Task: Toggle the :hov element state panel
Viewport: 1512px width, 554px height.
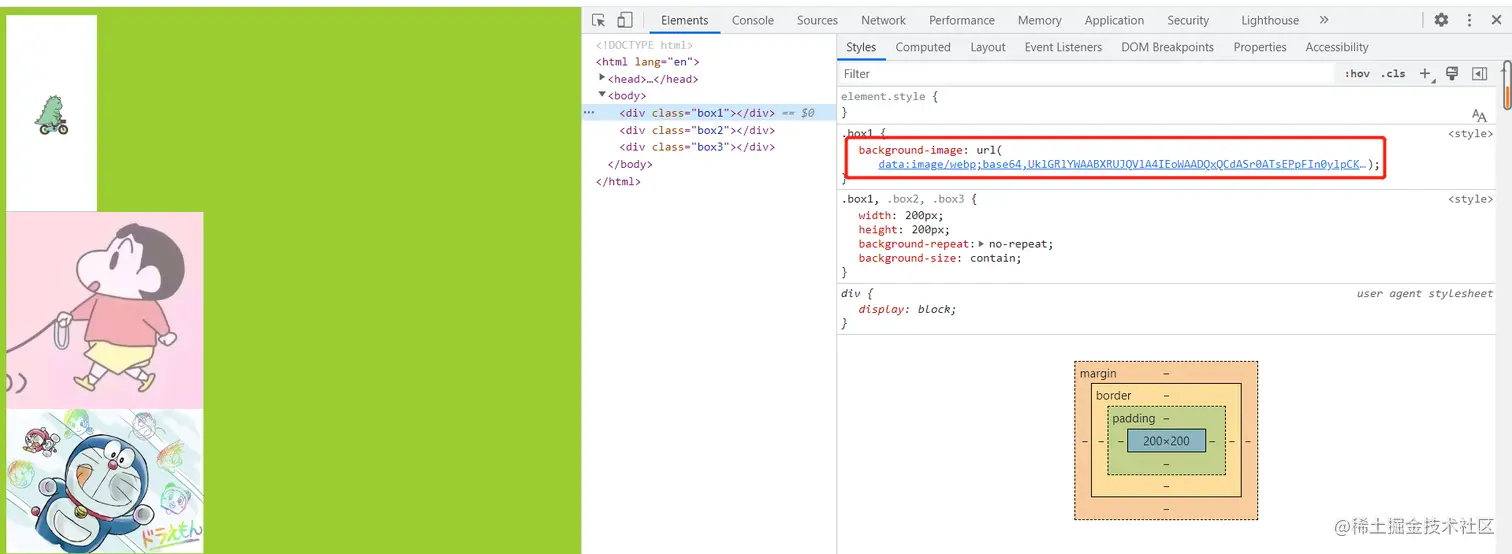Action: (x=1357, y=74)
